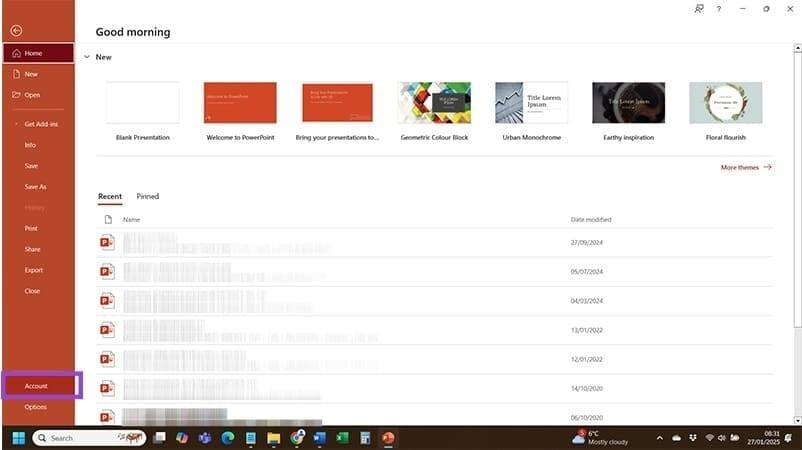Viewport: 802px width, 450px height.
Task: Open Info in the sidebar
Action: click(x=38, y=145)
